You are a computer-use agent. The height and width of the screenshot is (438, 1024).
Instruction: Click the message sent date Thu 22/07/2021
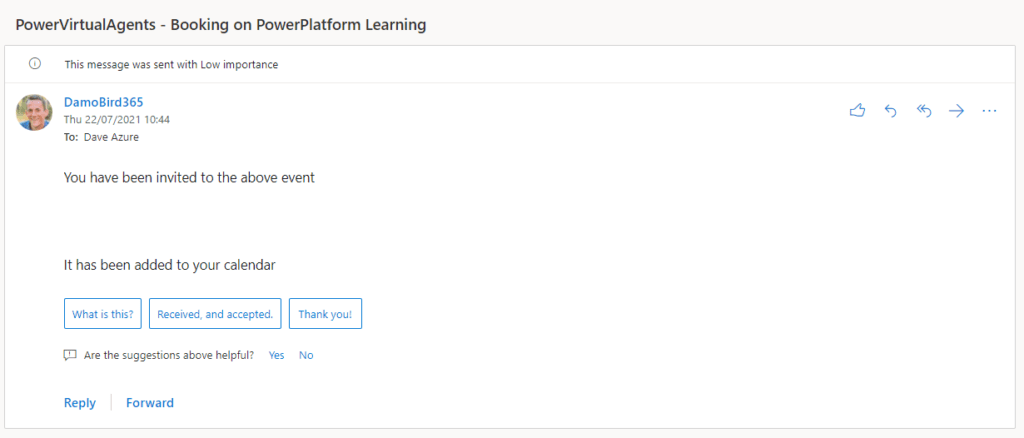point(117,120)
